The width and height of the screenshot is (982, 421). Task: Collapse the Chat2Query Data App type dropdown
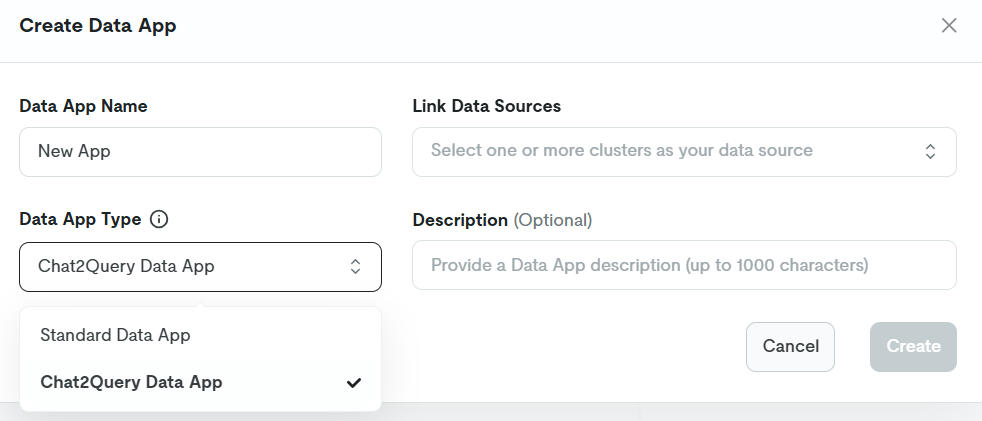tap(199, 266)
